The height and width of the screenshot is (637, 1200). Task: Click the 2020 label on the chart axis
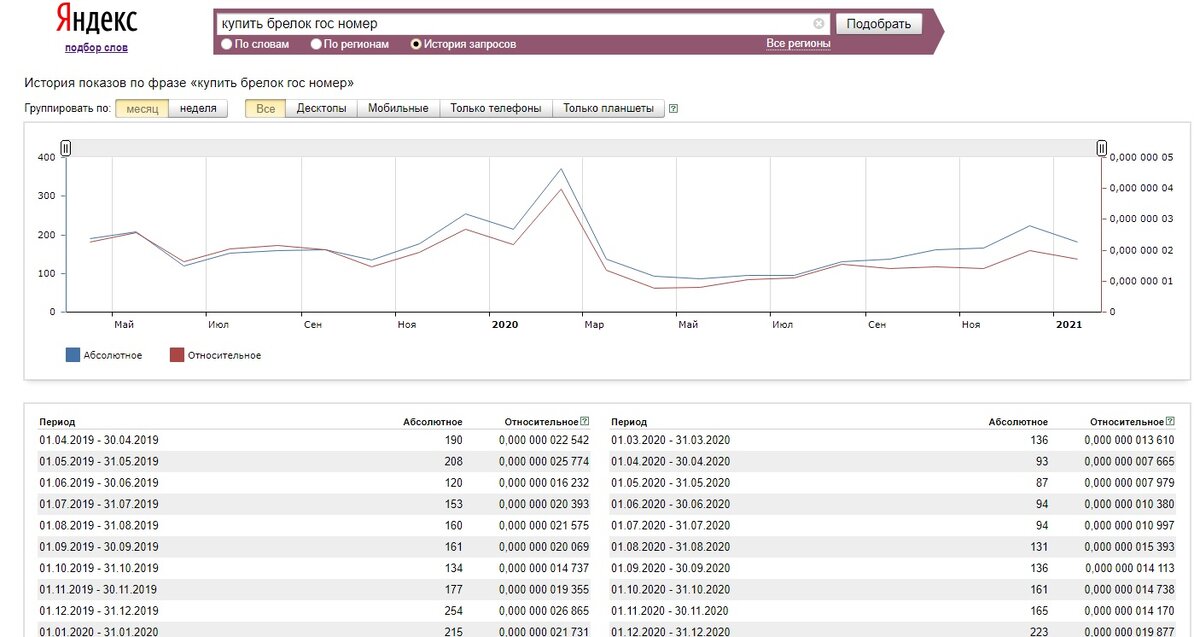[x=504, y=325]
